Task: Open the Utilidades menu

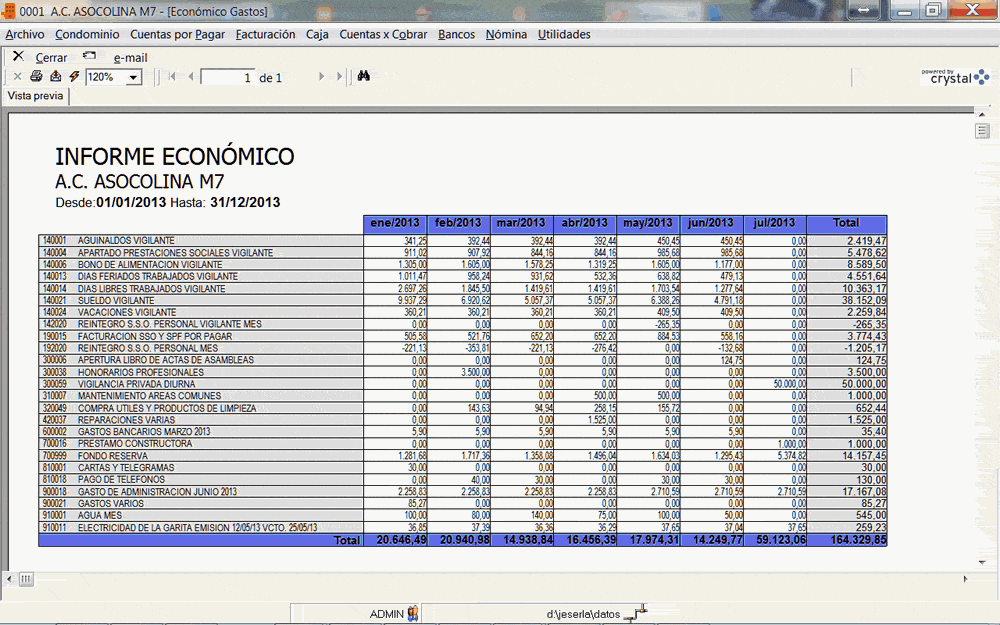Action: tap(564, 34)
